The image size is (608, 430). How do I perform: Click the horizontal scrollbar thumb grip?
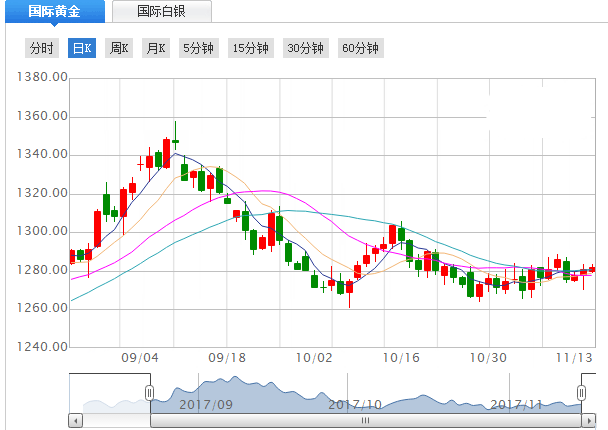[x=366, y=420]
